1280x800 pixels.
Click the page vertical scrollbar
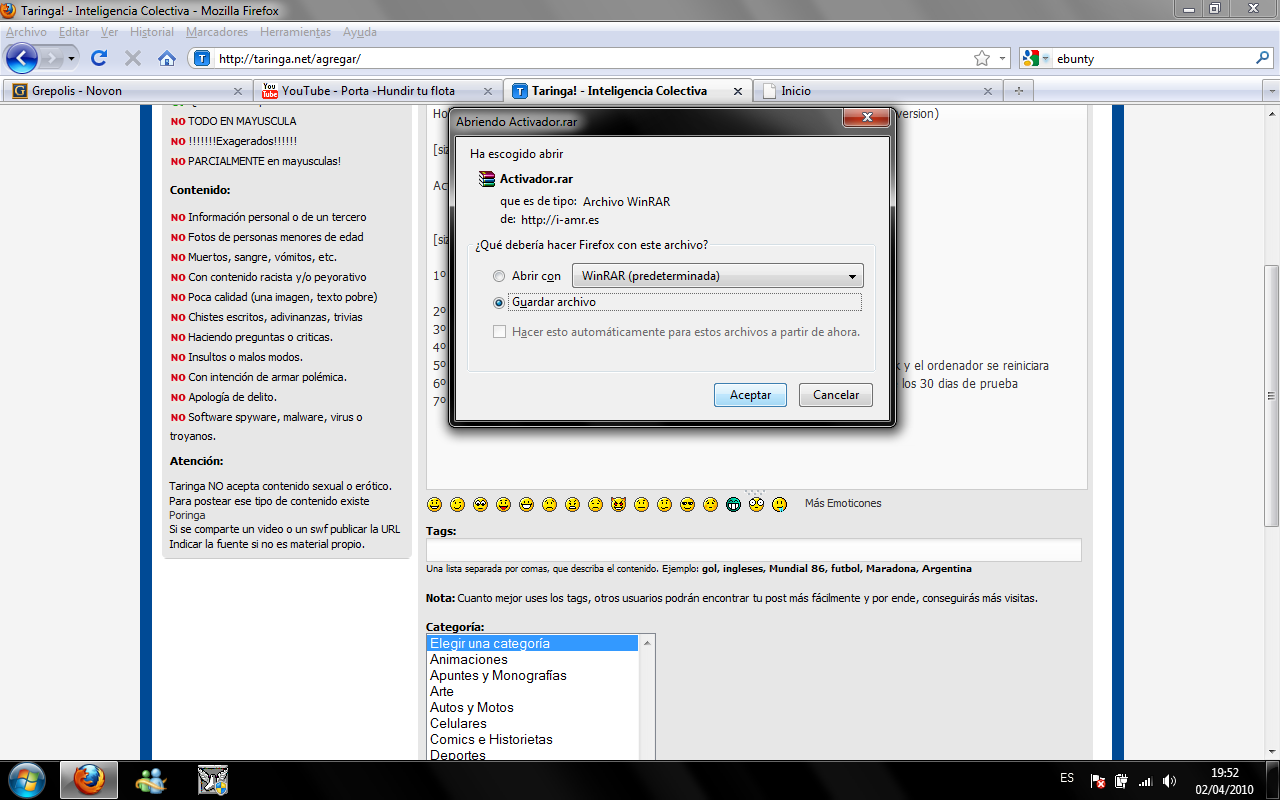(x=1271, y=395)
